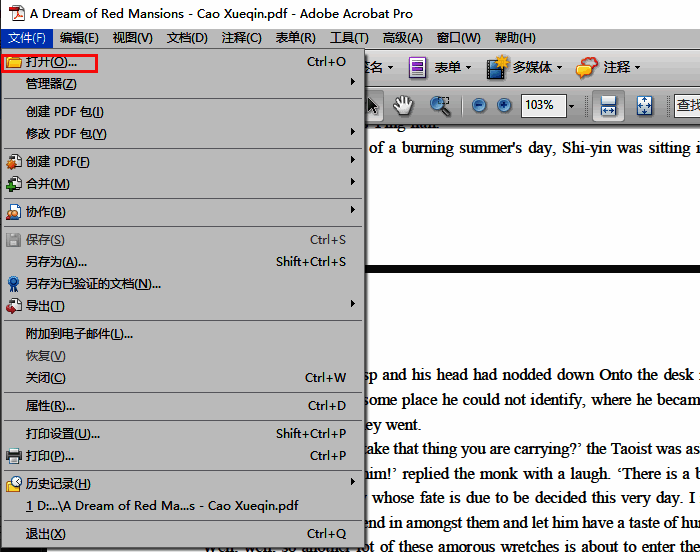Image resolution: width=700 pixels, height=552 pixels.
Task: Click the zoom out minus button
Action: pyautogui.click(x=479, y=105)
